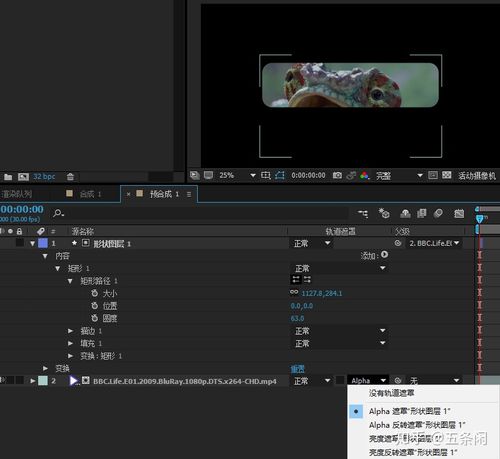The height and width of the screenshot is (459, 500).
Task: Take a snapshot with the camera icon
Action: coord(337,175)
